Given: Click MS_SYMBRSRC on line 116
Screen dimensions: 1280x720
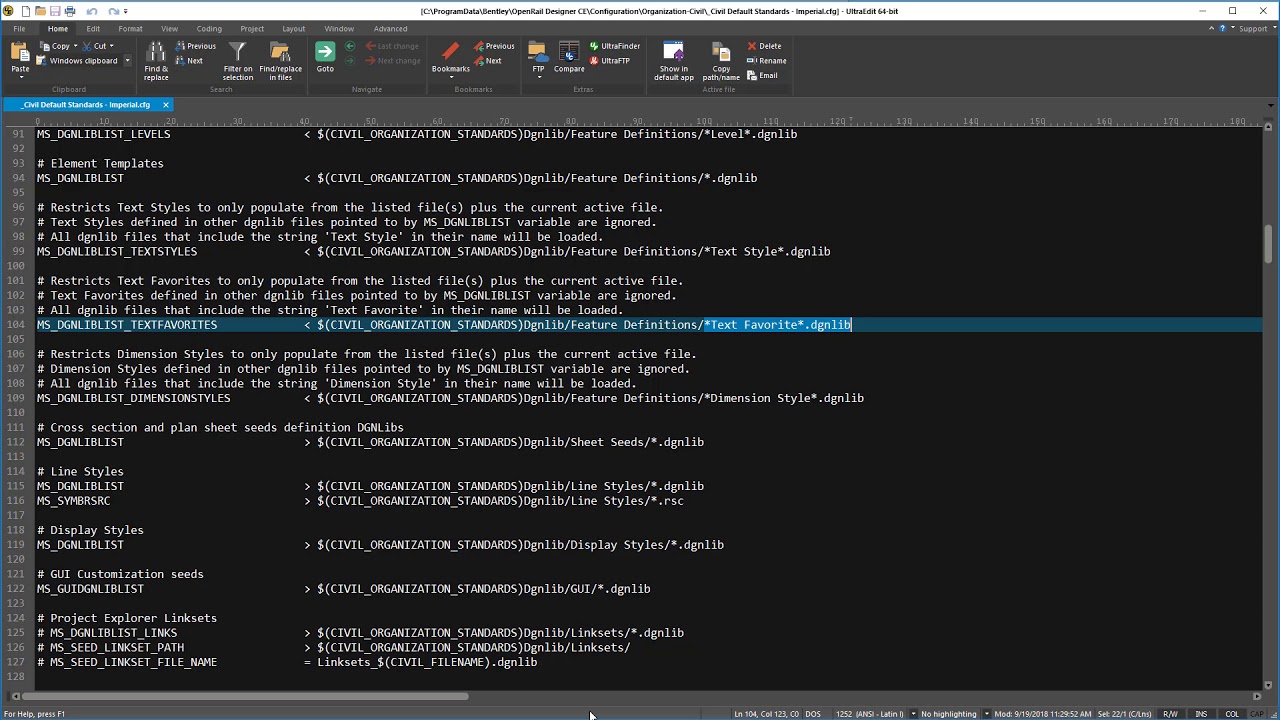Looking at the screenshot, I should click(73, 501).
